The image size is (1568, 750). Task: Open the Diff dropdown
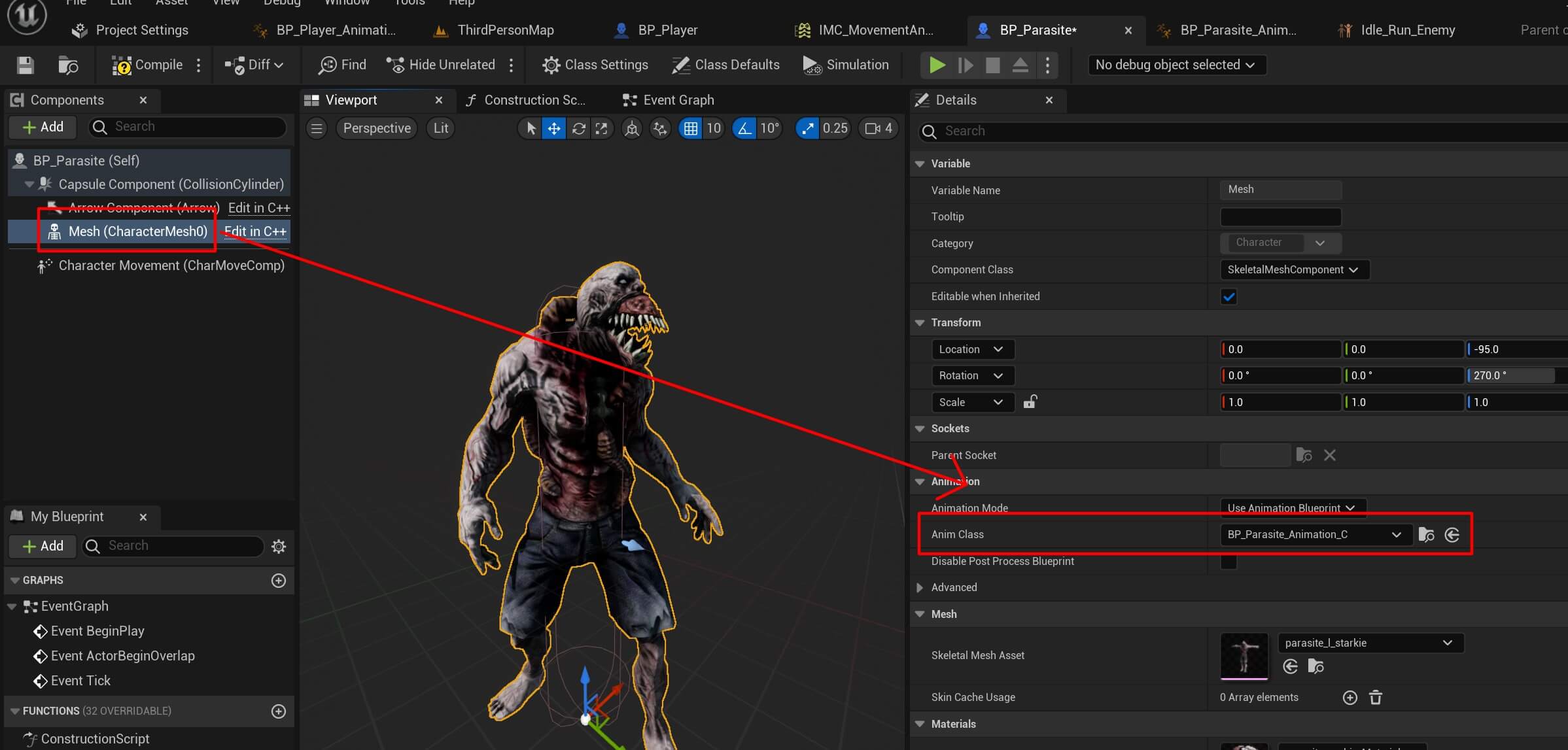coord(254,65)
